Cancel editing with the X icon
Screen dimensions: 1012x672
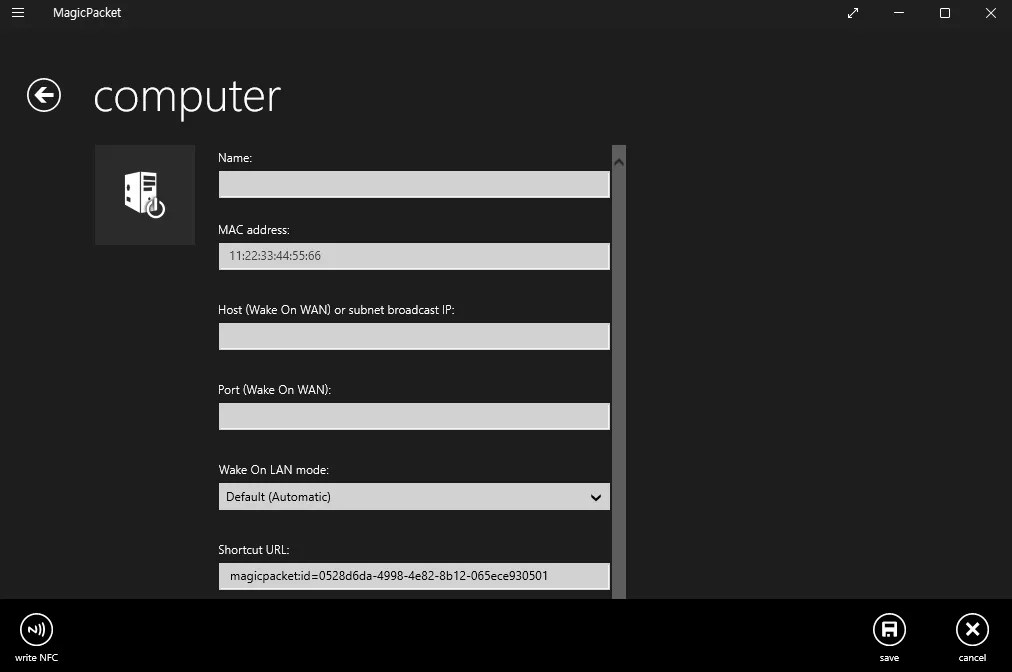(972, 630)
